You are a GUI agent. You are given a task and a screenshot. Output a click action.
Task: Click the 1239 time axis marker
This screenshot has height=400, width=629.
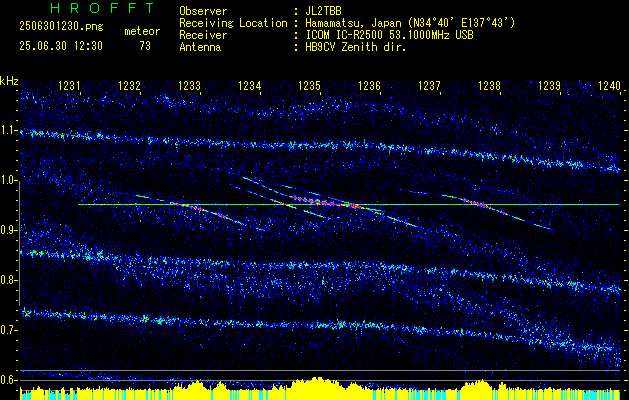[x=549, y=85]
